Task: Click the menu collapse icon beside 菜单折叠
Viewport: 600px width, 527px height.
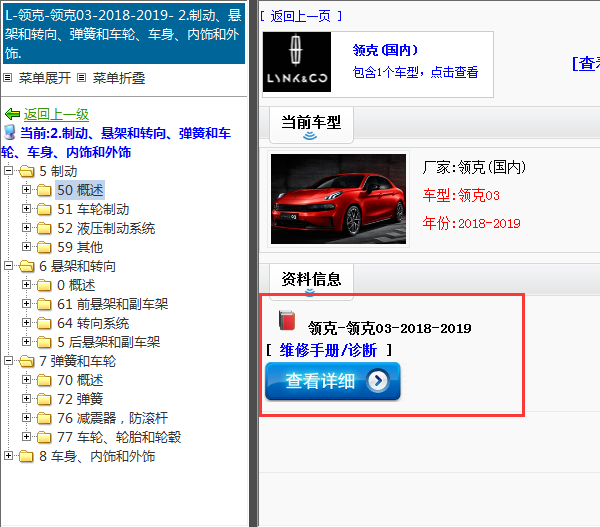Action: [x=81, y=78]
